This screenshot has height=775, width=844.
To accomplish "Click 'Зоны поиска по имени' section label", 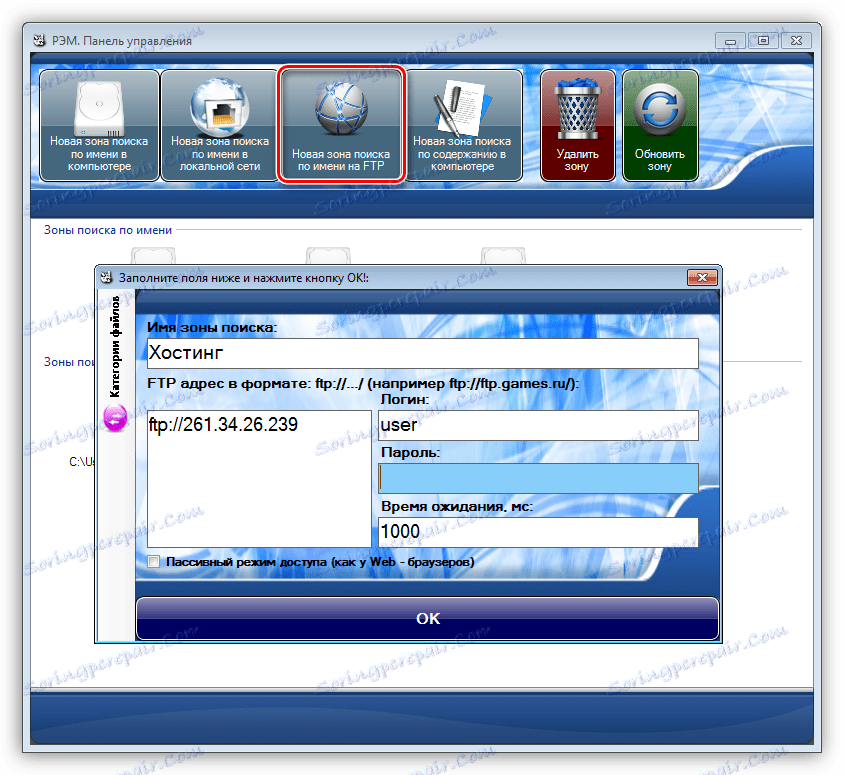I will click(108, 230).
